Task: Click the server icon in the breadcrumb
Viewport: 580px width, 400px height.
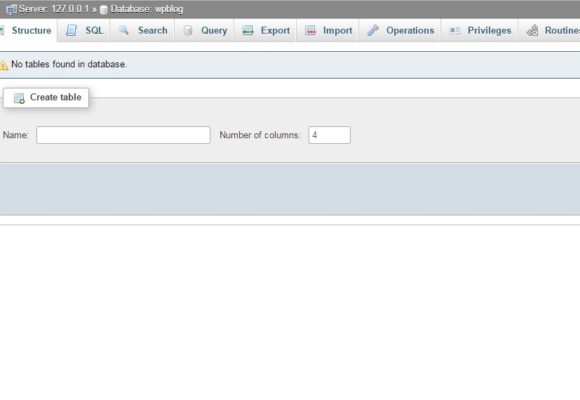Action: tap(11, 9)
